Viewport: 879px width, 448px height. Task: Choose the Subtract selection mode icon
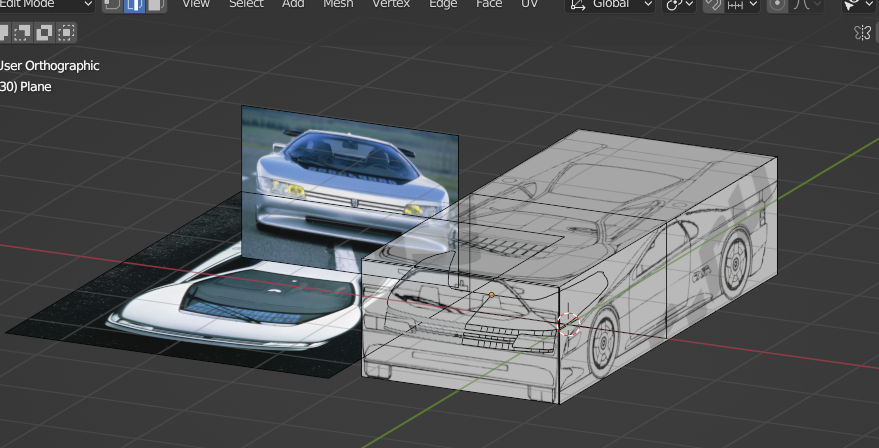click(22, 33)
